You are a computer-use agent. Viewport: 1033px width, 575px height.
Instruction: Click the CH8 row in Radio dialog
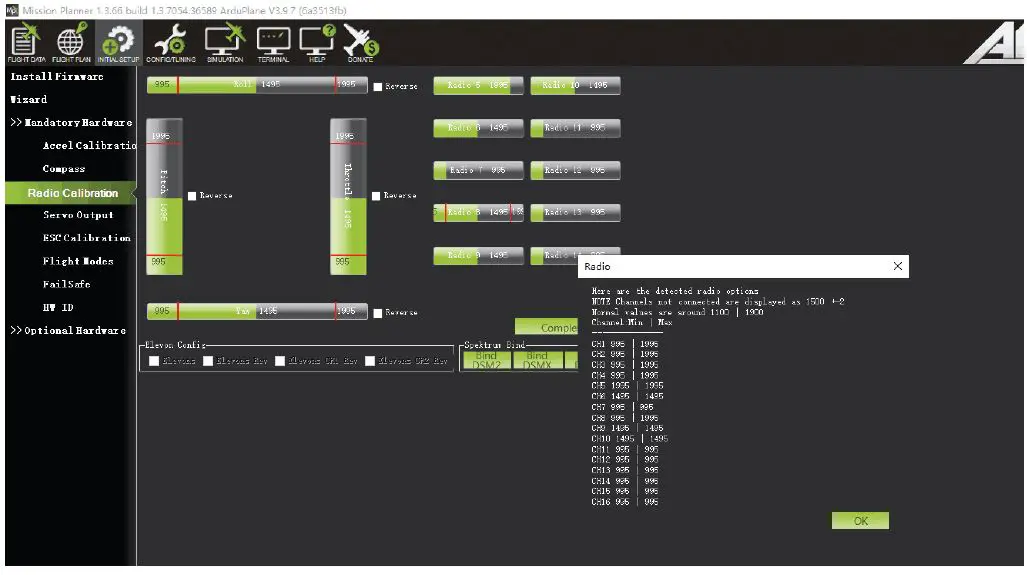[x=625, y=418]
